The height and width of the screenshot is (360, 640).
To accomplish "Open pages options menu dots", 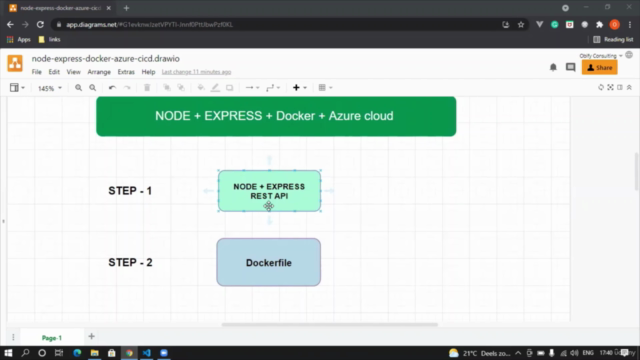I will [13, 337].
